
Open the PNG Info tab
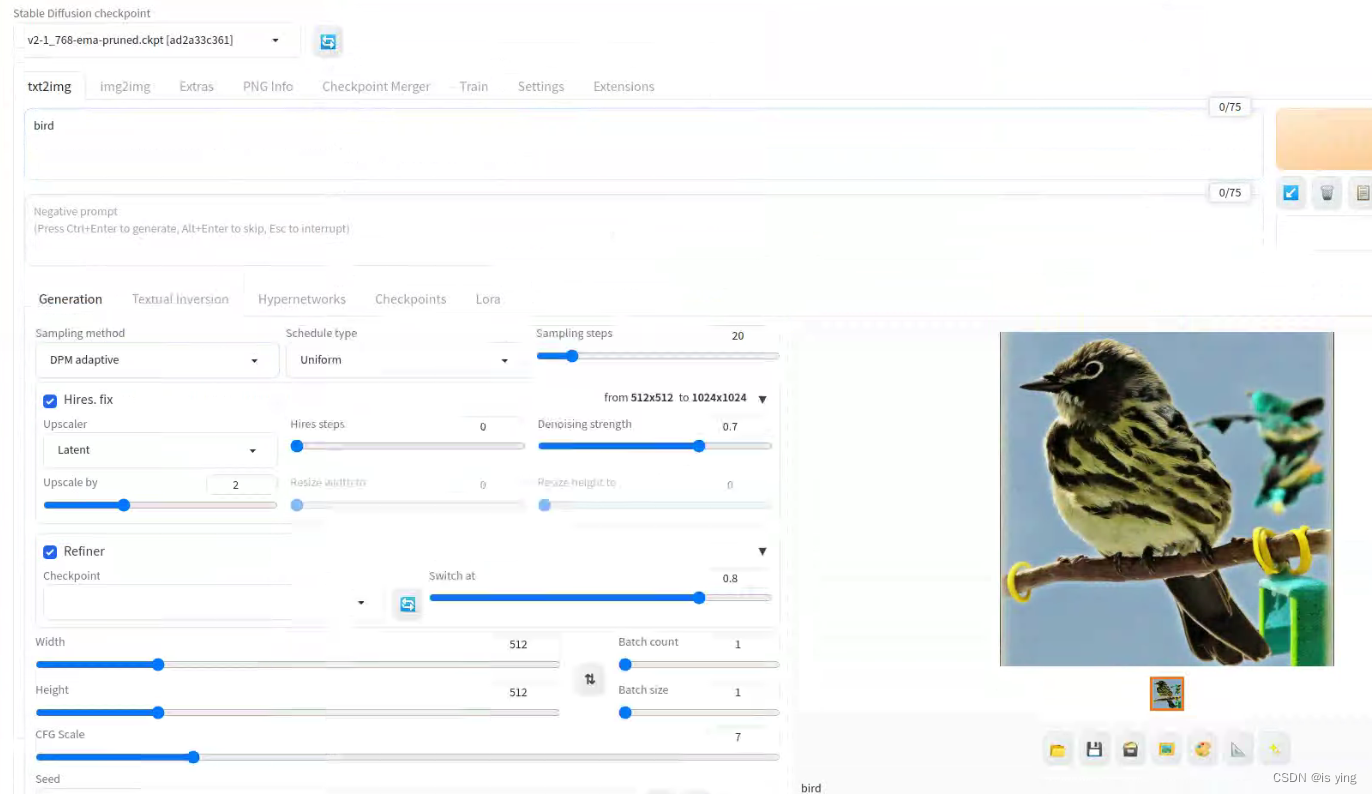pyautogui.click(x=268, y=86)
